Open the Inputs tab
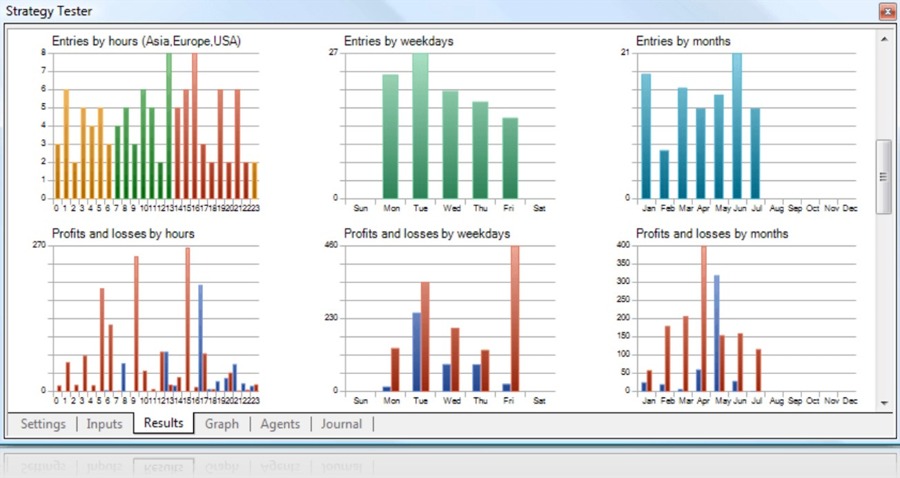900x478 pixels. [x=104, y=424]
